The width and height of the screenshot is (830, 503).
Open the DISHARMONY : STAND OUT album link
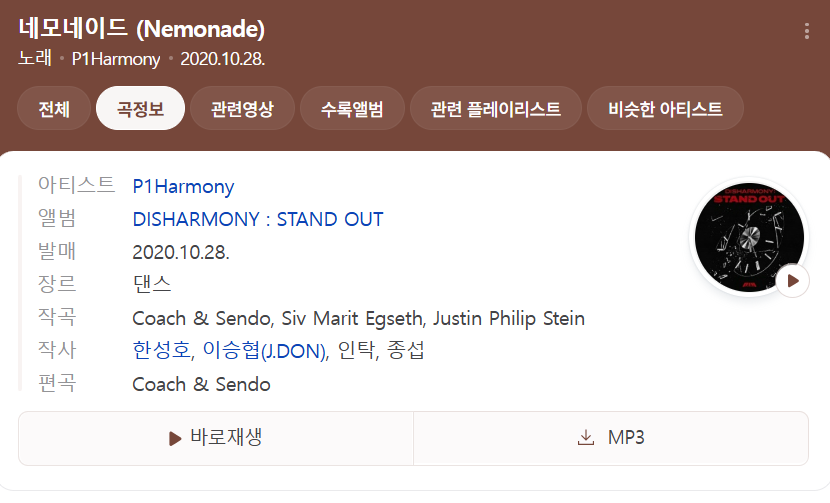coord(258,219)
